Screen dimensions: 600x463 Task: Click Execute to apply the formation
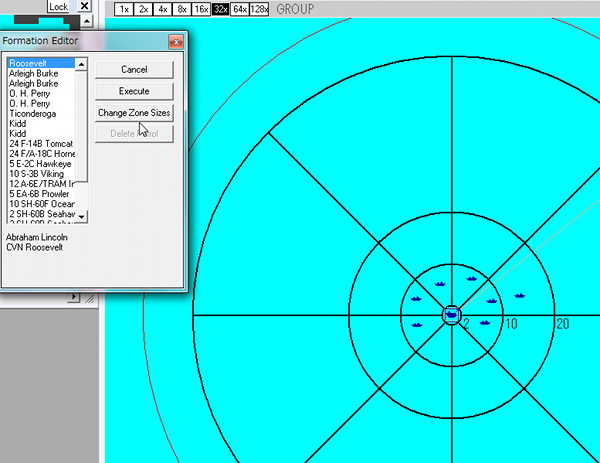click(134, 91)
